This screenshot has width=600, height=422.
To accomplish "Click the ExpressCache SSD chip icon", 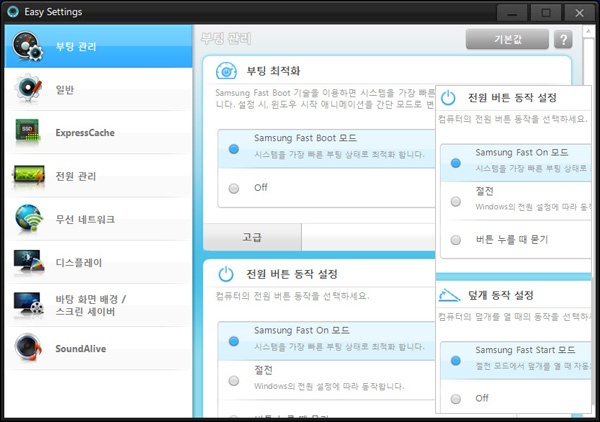I will (28, 132).
